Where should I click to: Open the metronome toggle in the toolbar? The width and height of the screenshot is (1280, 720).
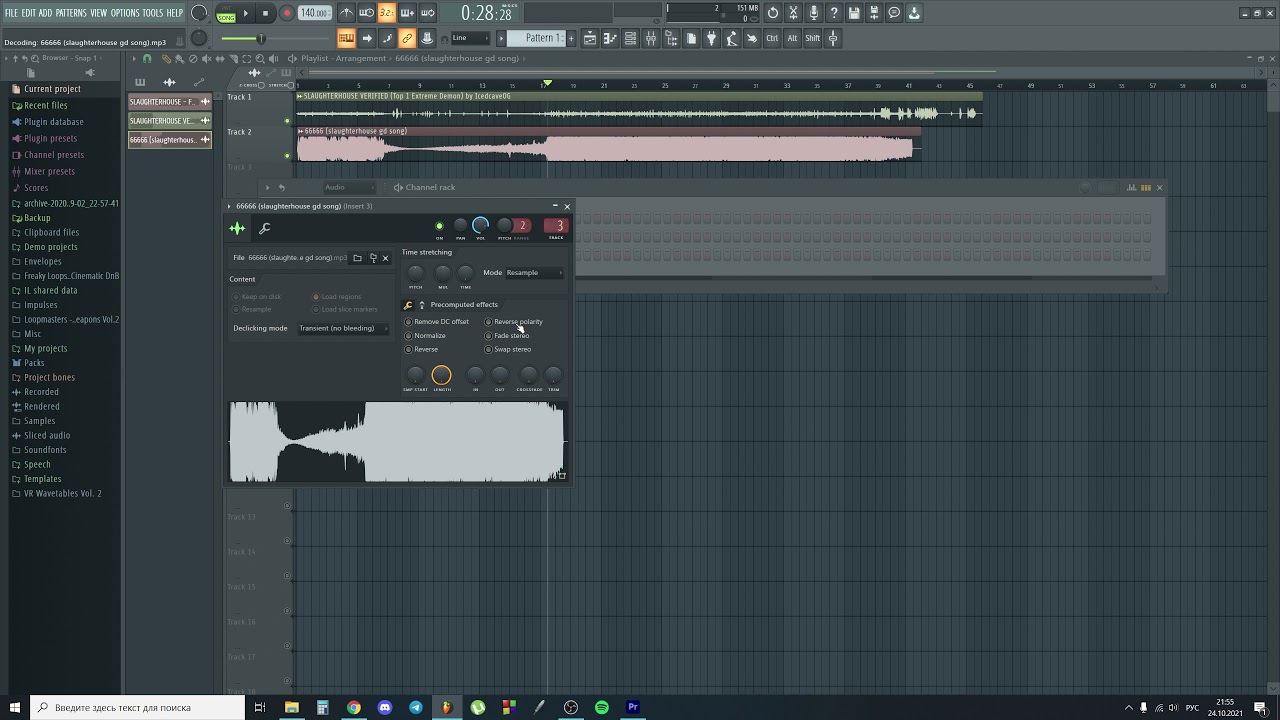click(346, 13)
